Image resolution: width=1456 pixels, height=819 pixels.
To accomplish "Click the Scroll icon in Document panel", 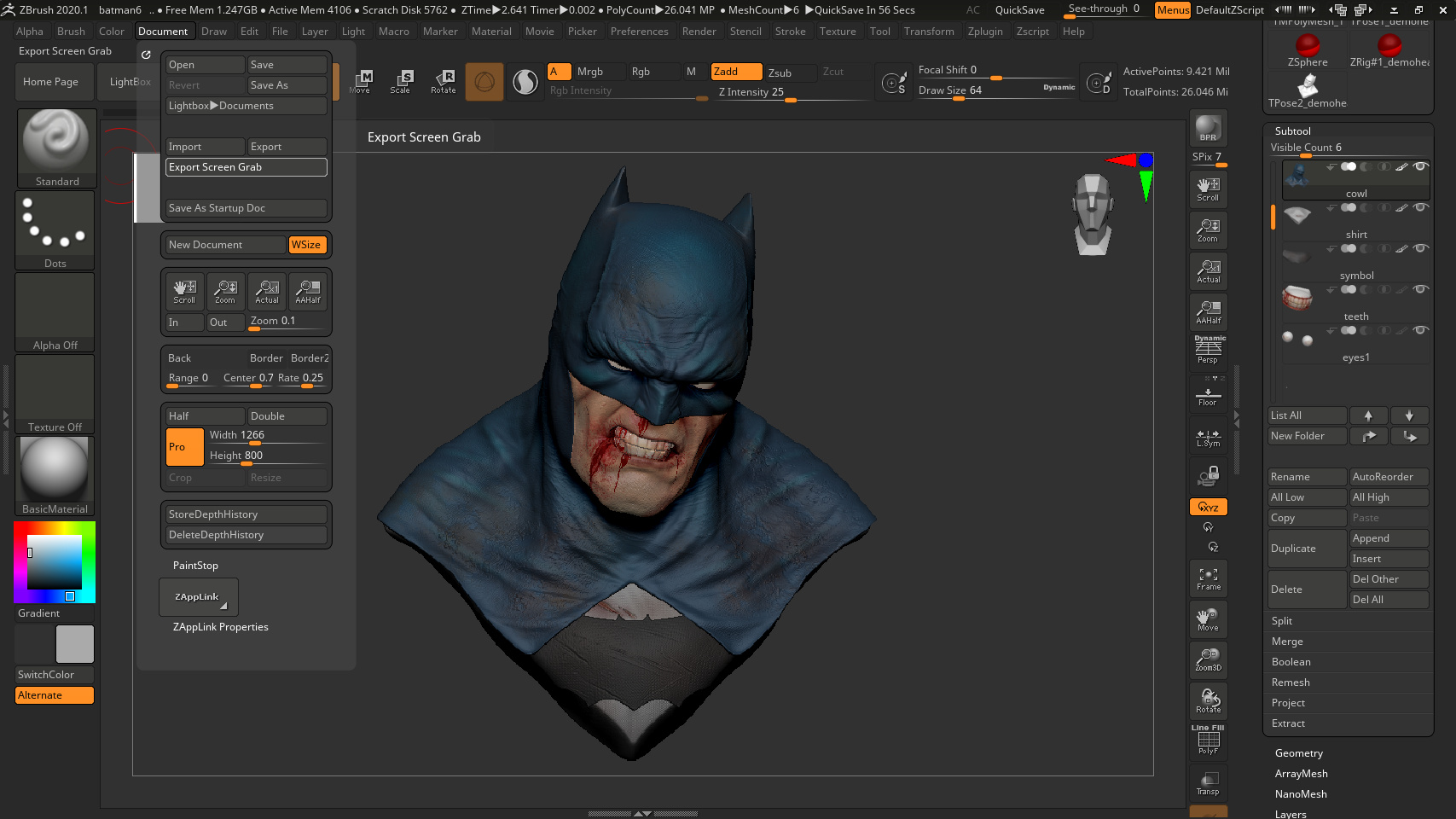I will (x=184, y=292).
